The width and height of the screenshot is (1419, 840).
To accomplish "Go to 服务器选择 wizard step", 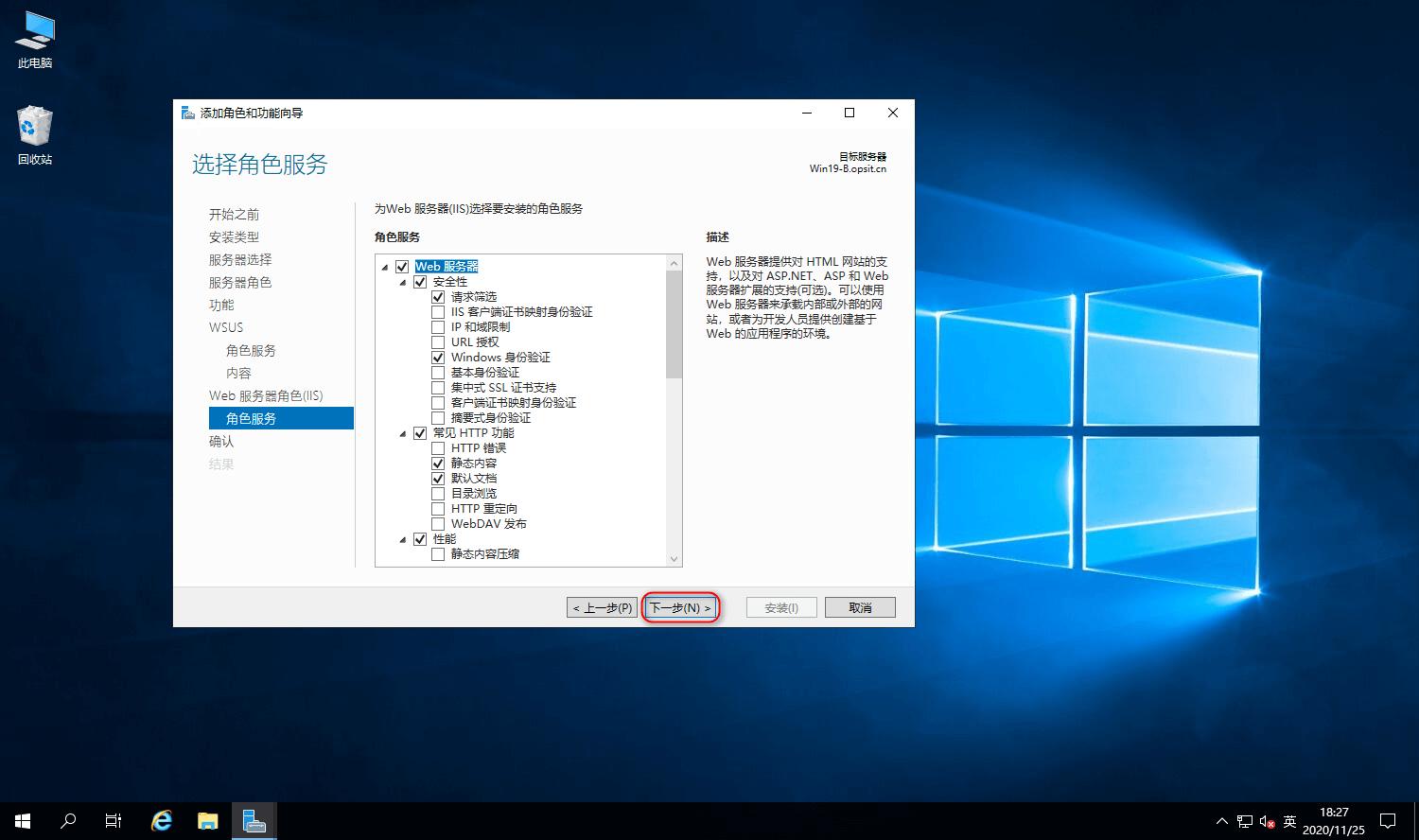I will point(240,260).
